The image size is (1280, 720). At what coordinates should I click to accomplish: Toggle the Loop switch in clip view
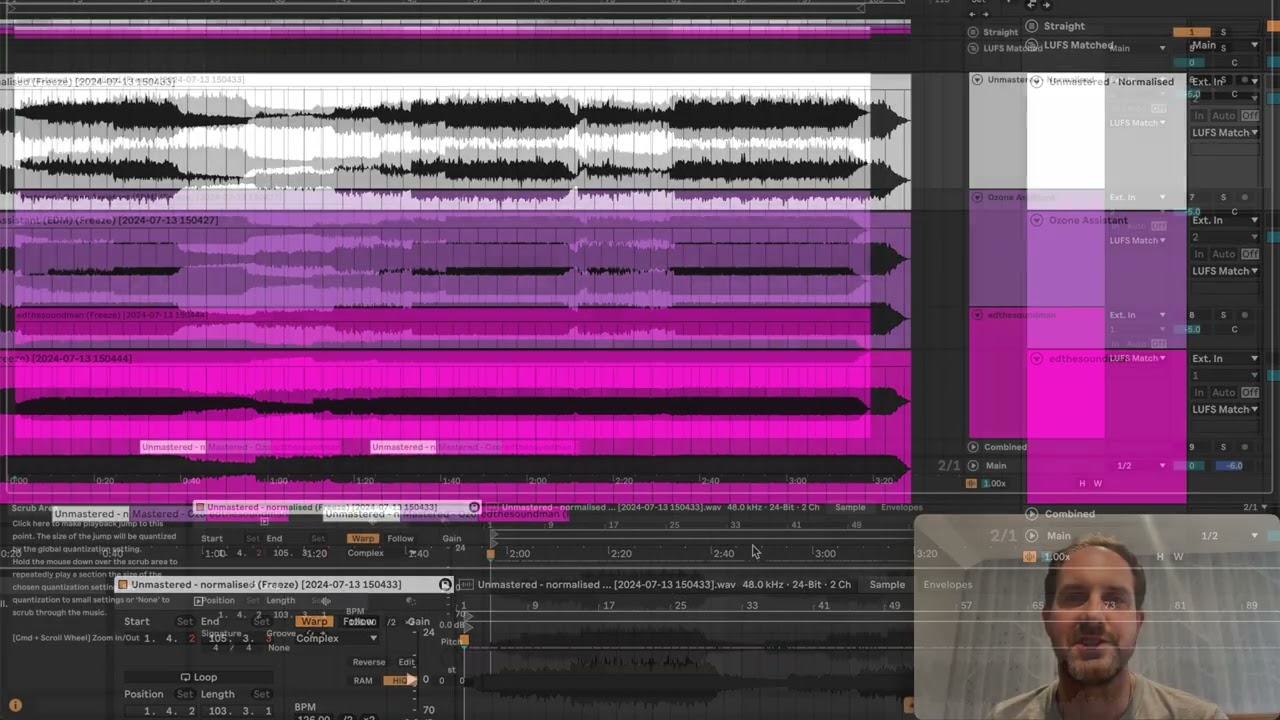198,677
